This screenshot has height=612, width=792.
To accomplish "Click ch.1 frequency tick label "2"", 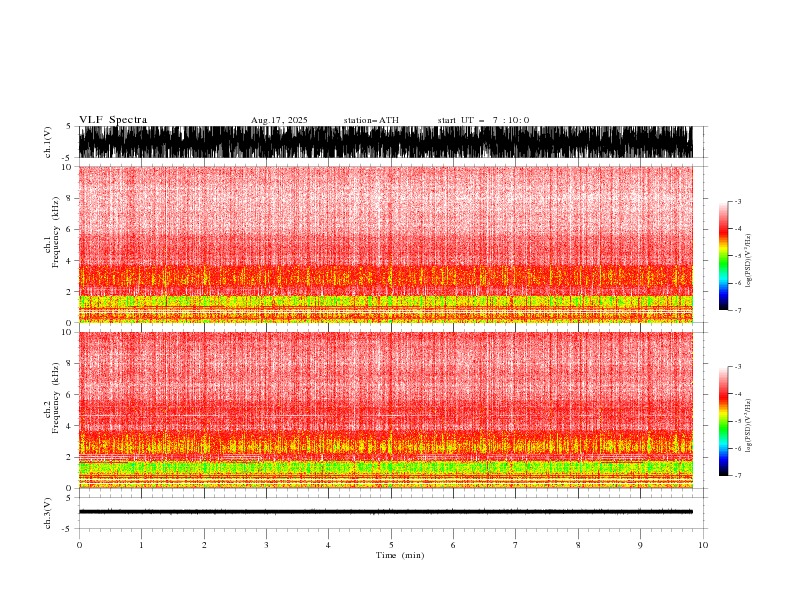I will pyautogui.click(x=69, y=292).
